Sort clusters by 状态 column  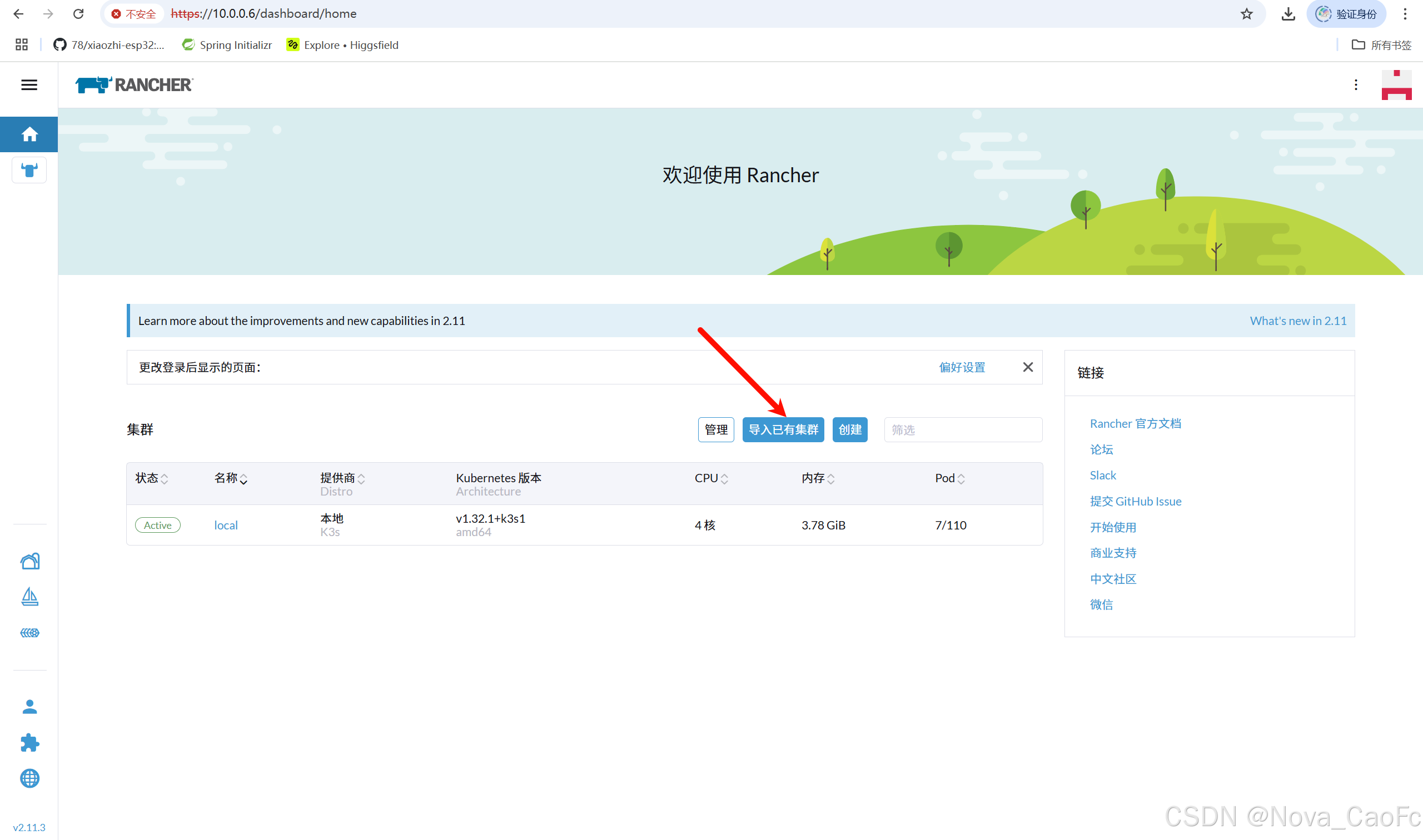tap(152, 478)
